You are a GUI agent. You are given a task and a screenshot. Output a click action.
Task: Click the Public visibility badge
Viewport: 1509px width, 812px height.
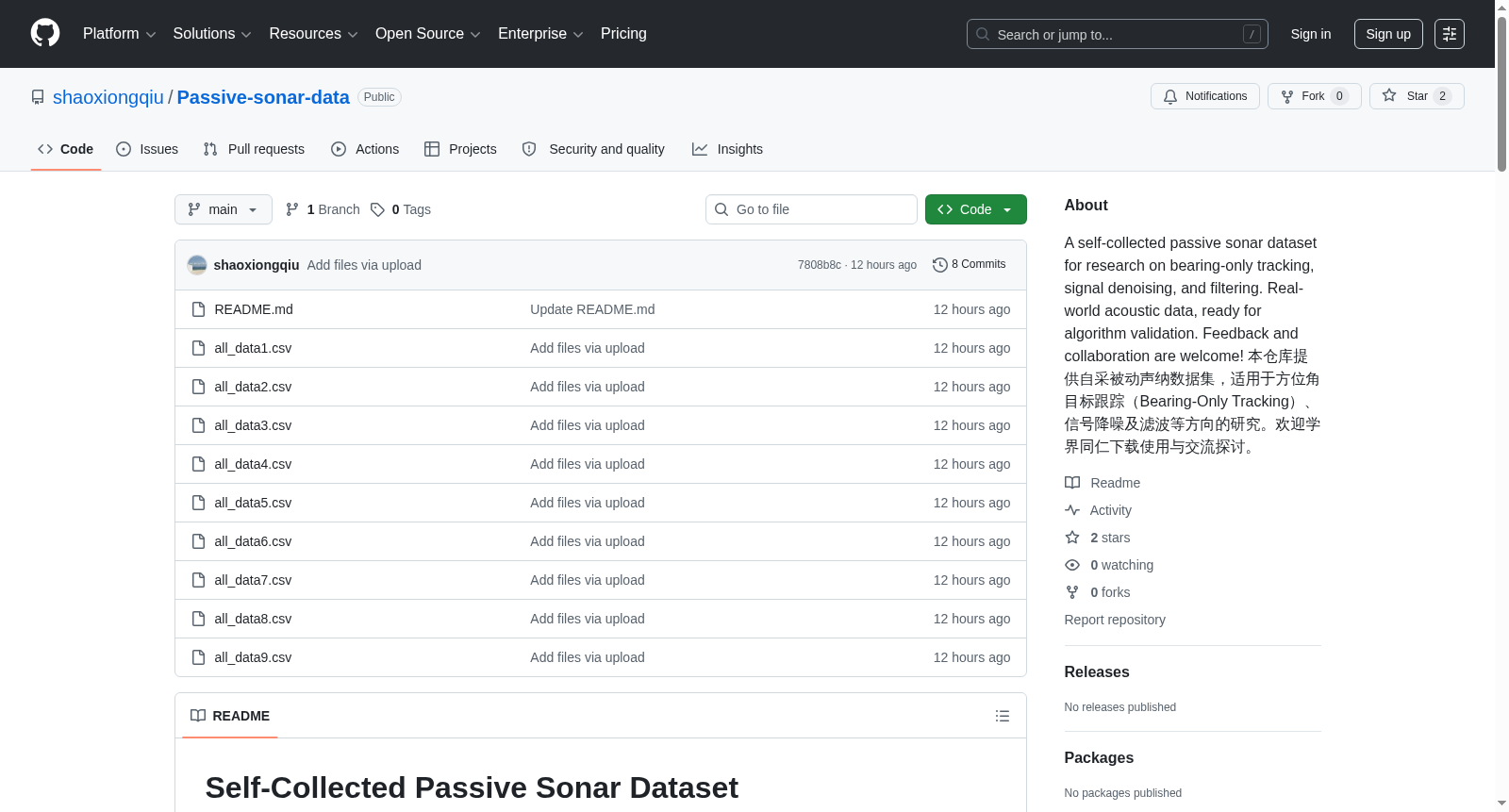click(379, 97)
